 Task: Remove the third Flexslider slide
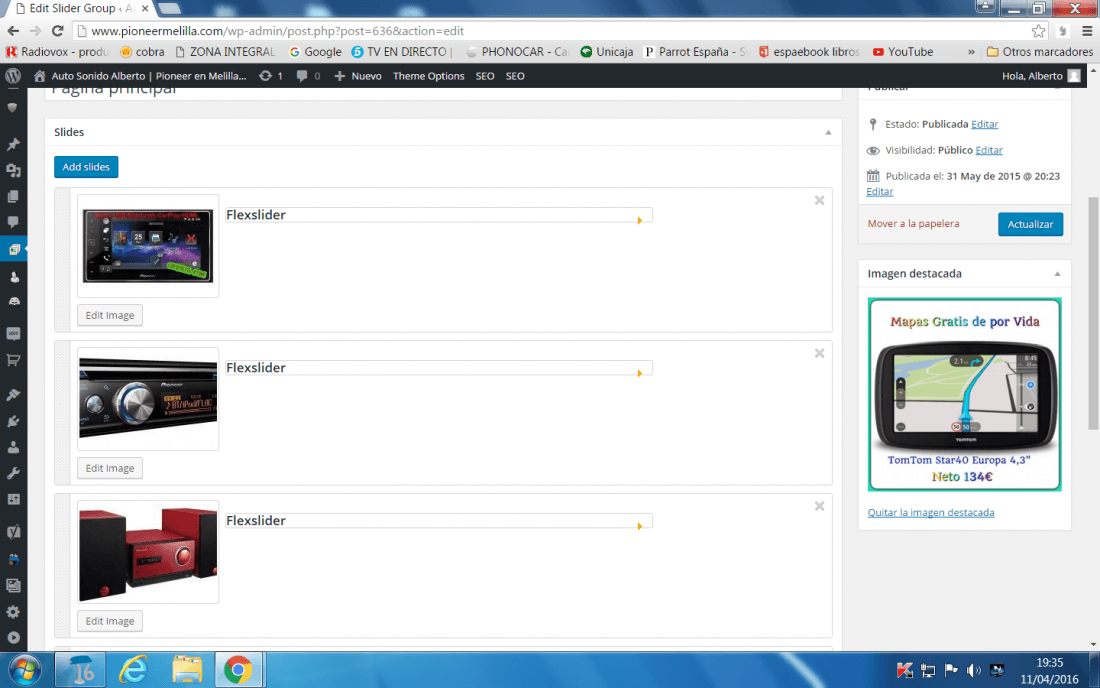tap(819, 506)
